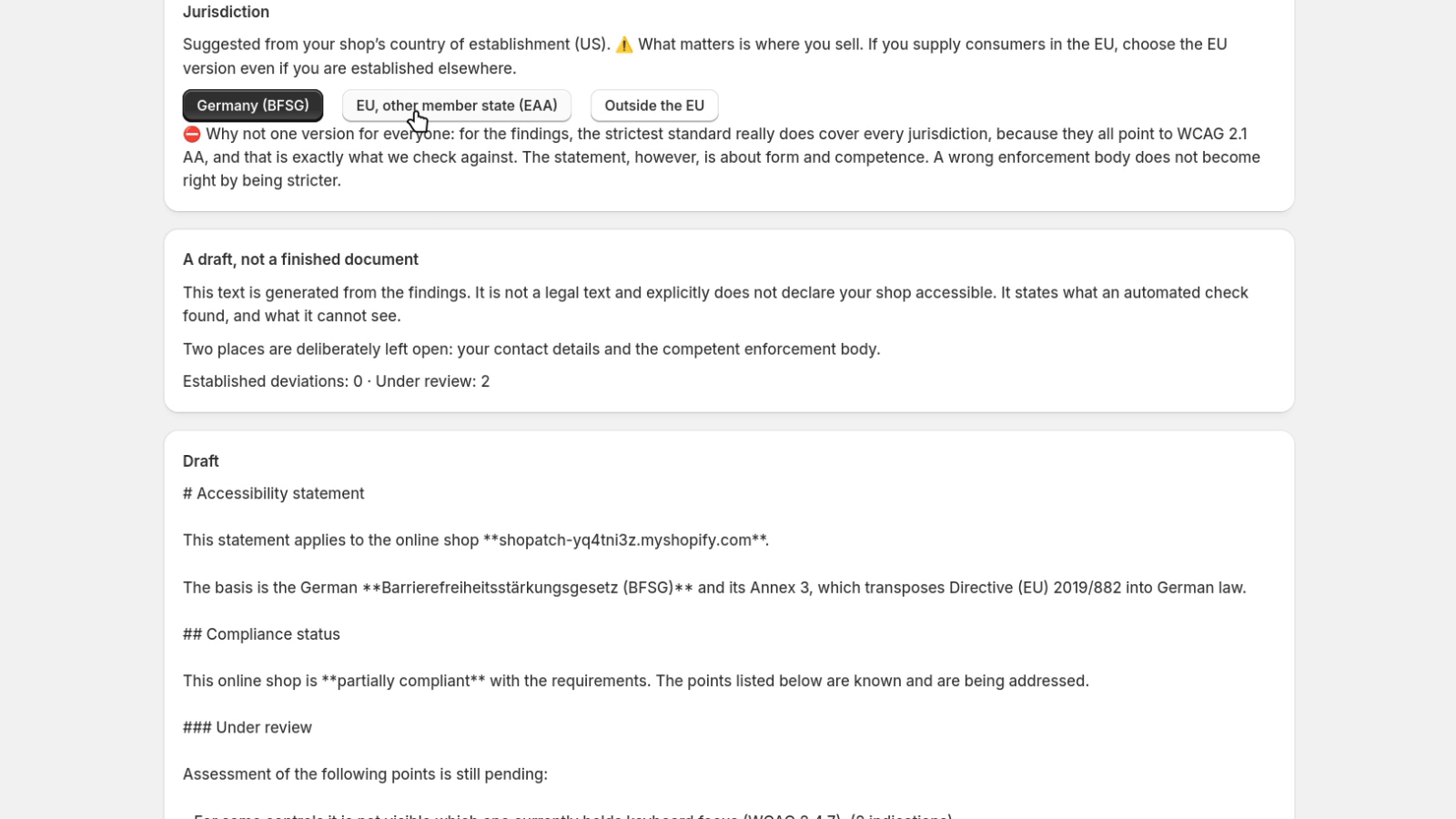Click the yellow warning triangle icon
This screenshot has width=1456, height=819.
(624, 45)
